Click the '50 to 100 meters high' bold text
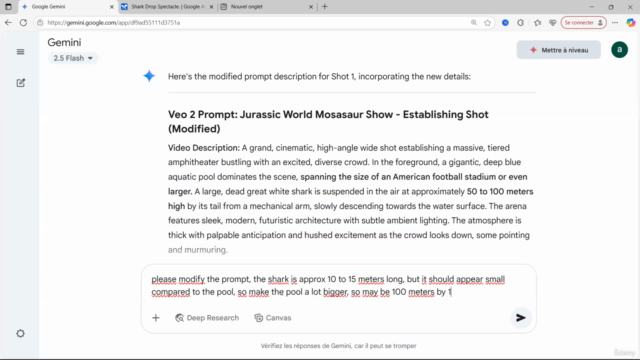 [x=351, y=199]
